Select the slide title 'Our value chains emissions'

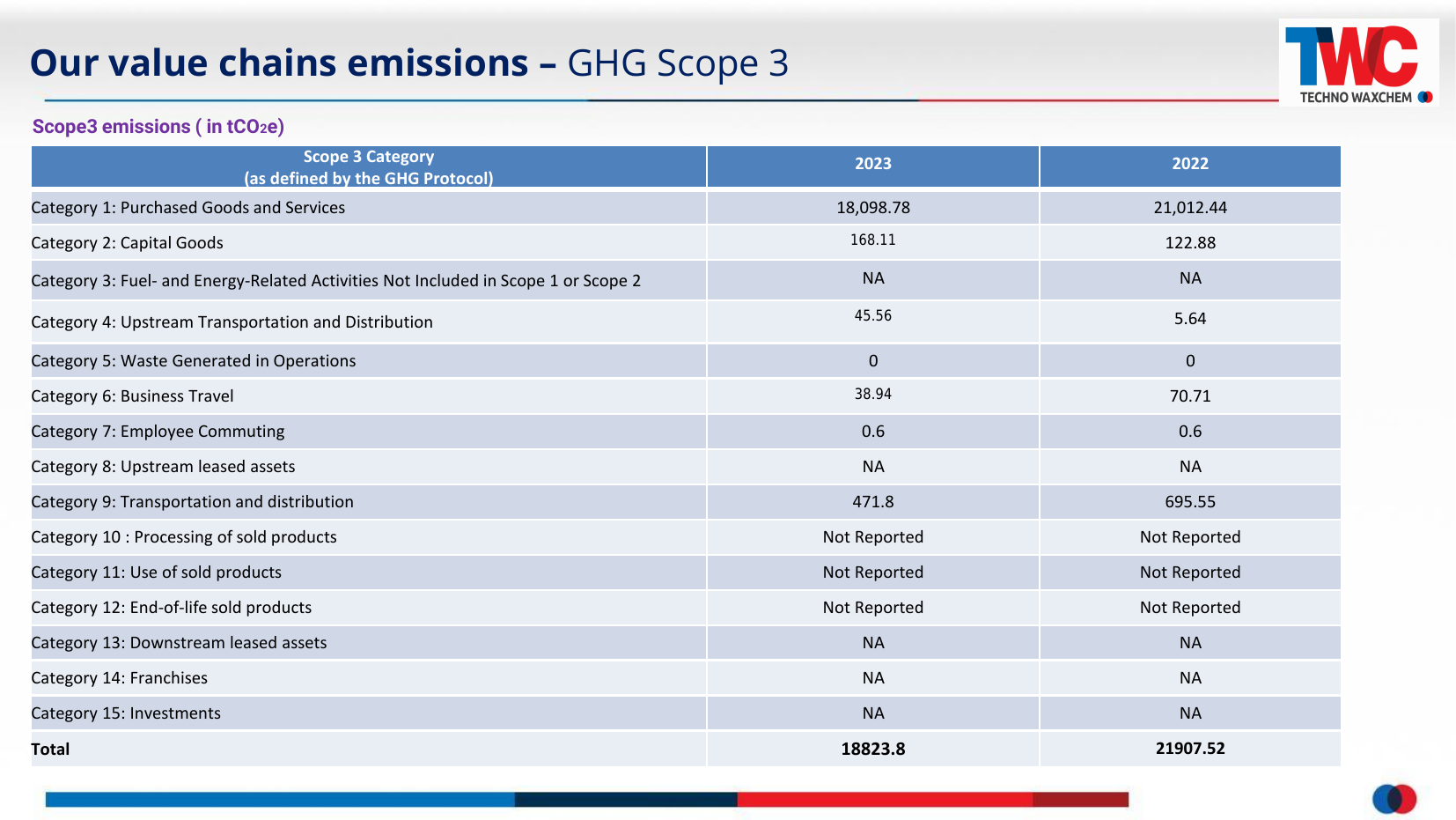(x=279, y=63)
